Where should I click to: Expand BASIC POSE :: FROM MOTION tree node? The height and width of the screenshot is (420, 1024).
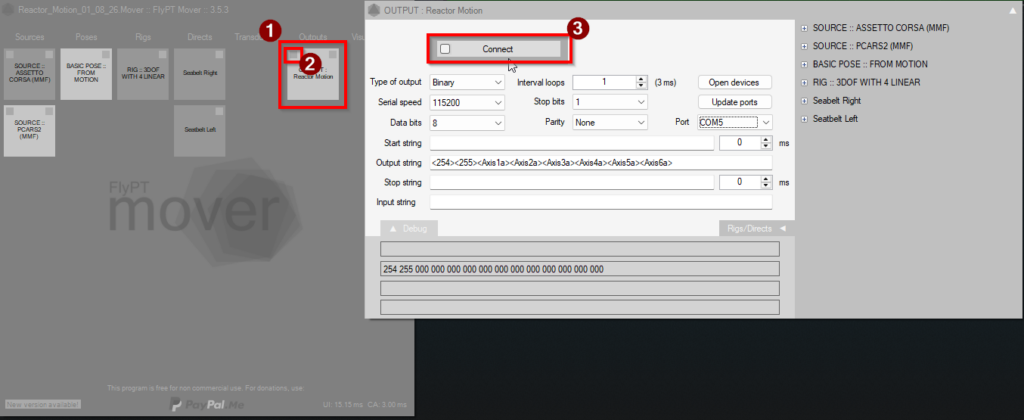tap(805, 65)
